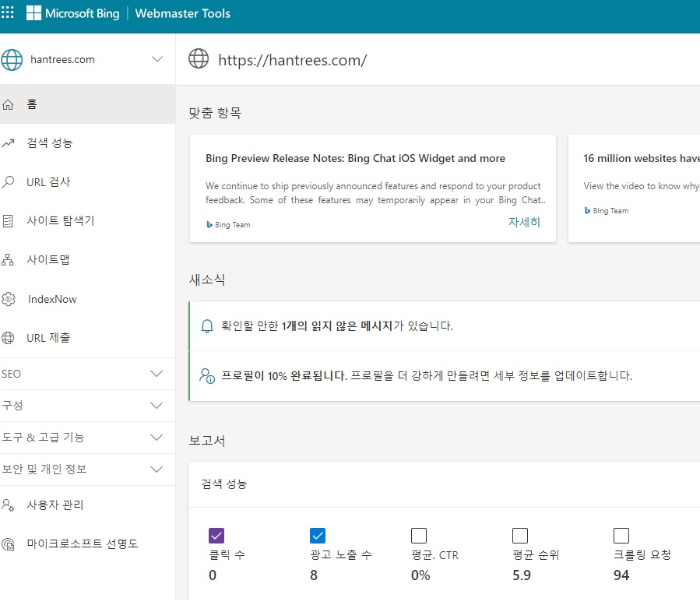
Task: Click the Bing Team logo on 16 million card
Action: pos(588,210)
